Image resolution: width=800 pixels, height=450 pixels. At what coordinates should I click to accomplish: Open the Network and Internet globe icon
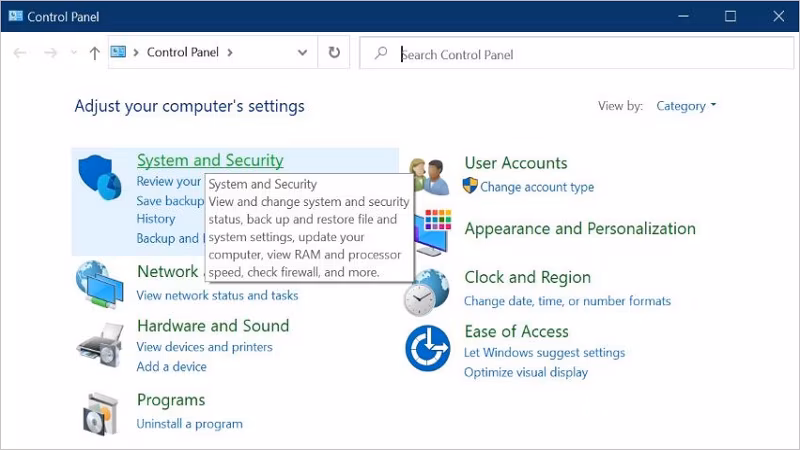[x=101, y=283]
